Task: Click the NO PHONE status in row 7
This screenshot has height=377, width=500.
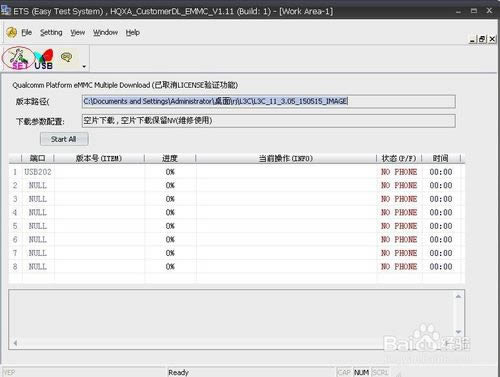Action: click(399, 253)
